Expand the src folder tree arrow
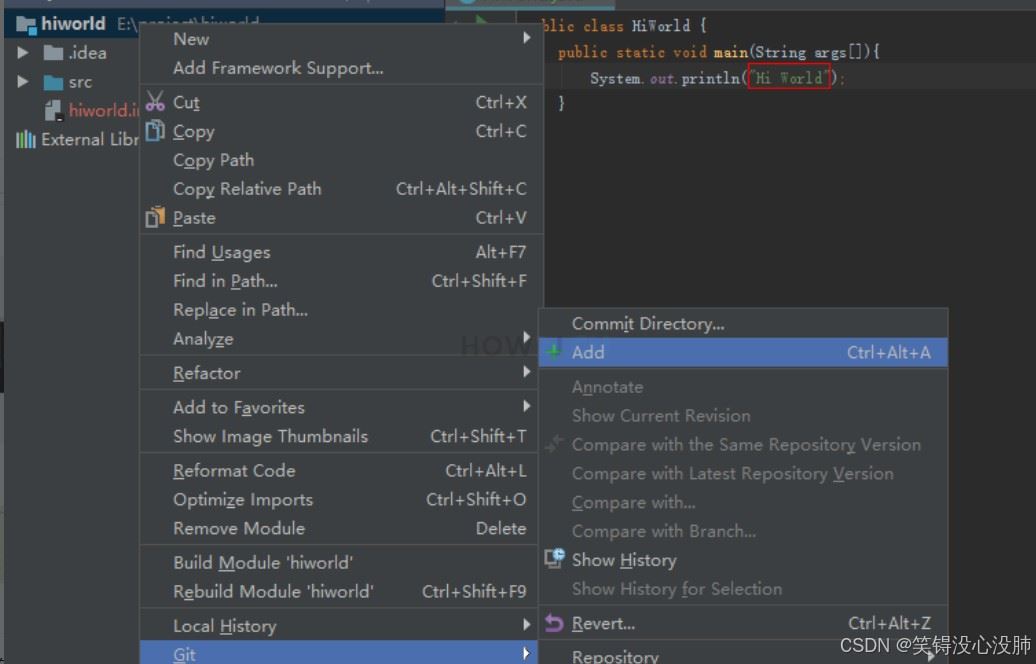 pos(23,82)
